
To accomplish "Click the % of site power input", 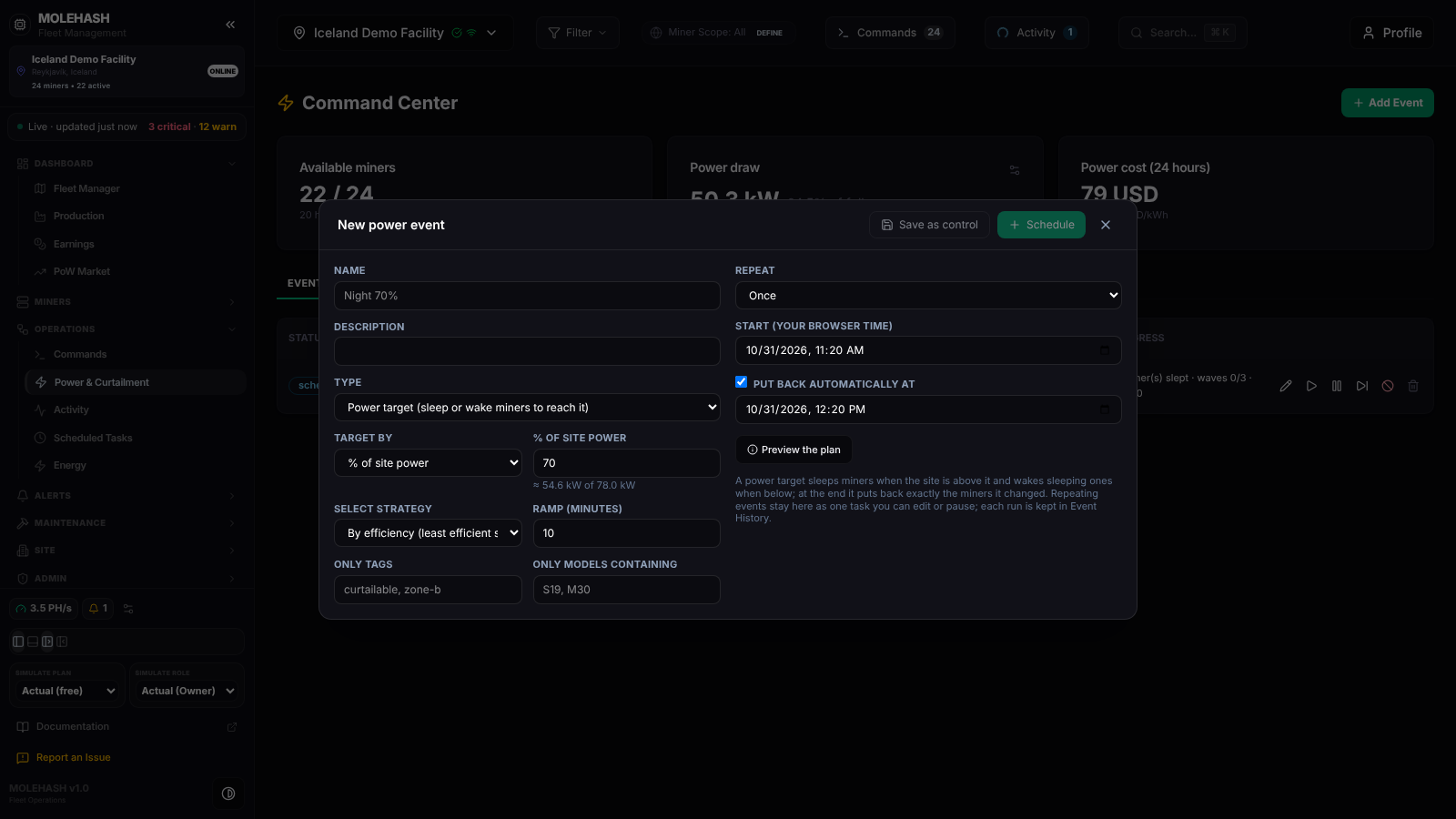I will tap(626, 463).
